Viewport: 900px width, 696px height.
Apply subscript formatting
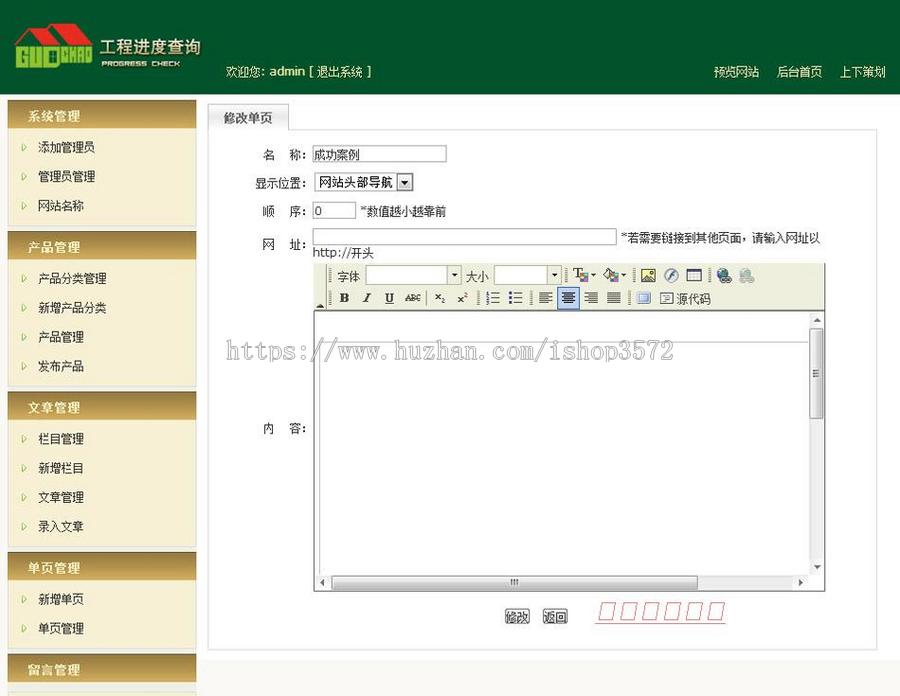440,298
